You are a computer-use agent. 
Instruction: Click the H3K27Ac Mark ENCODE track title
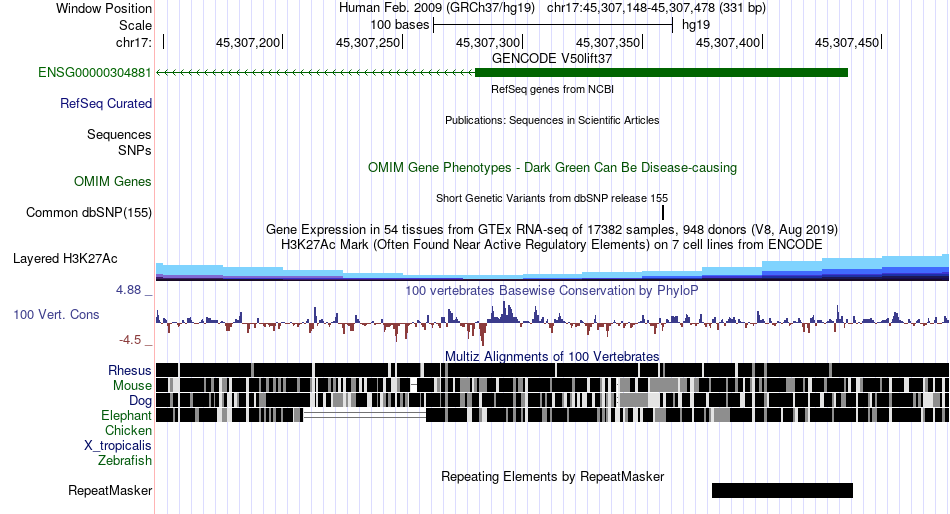[552, 245]
